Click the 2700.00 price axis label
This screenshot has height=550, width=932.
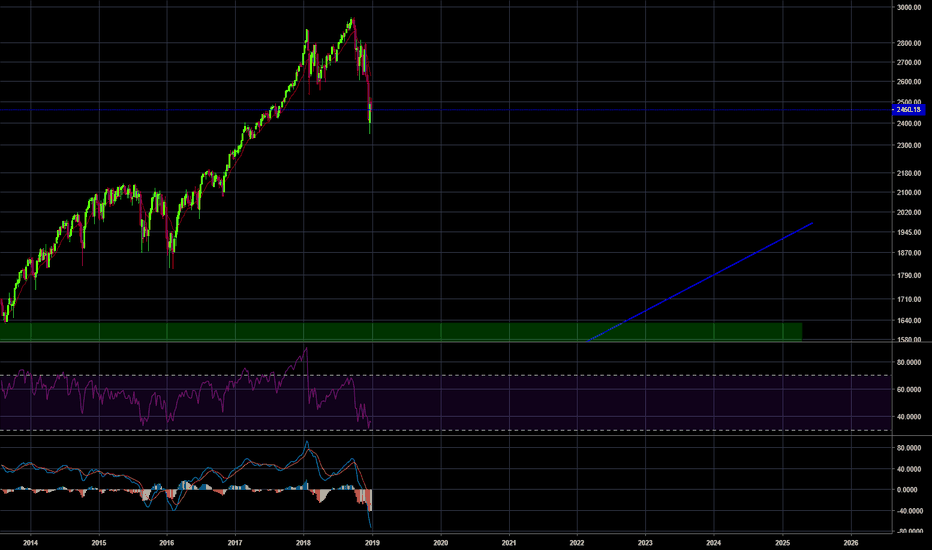pyautogui.click(x=909, y=62)
